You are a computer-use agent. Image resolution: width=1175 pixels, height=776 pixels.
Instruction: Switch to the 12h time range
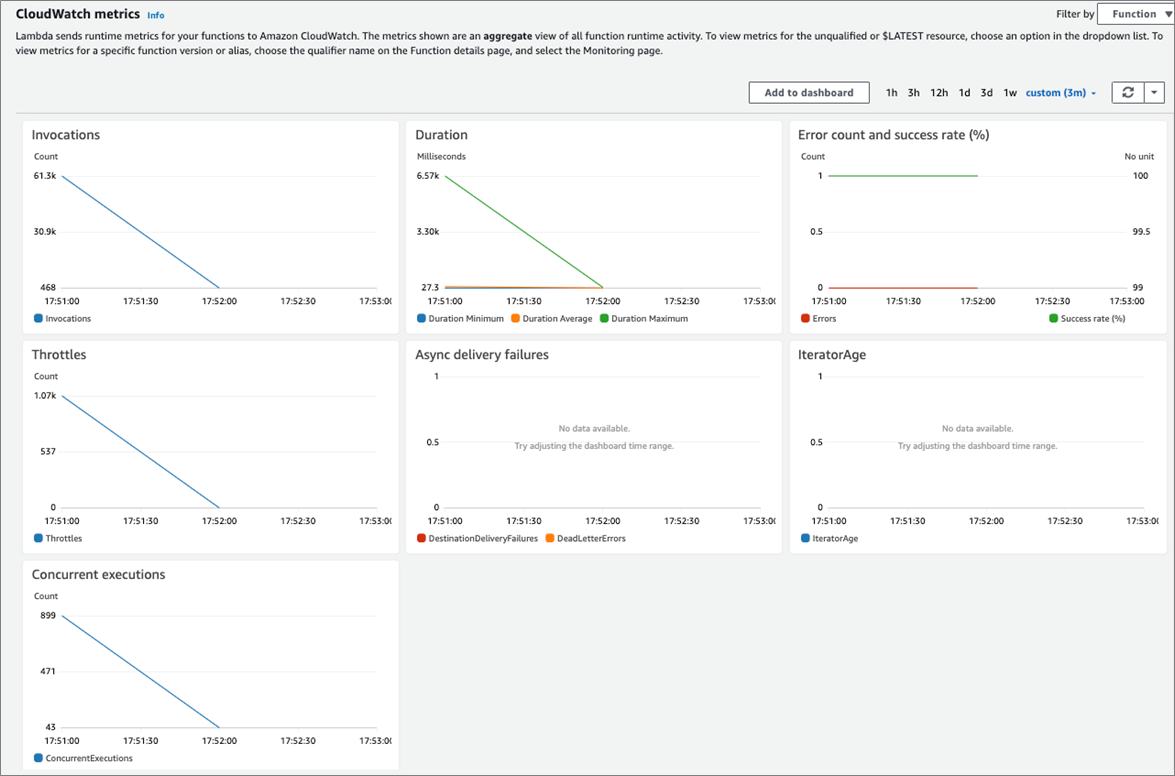[x=939, y=93]
